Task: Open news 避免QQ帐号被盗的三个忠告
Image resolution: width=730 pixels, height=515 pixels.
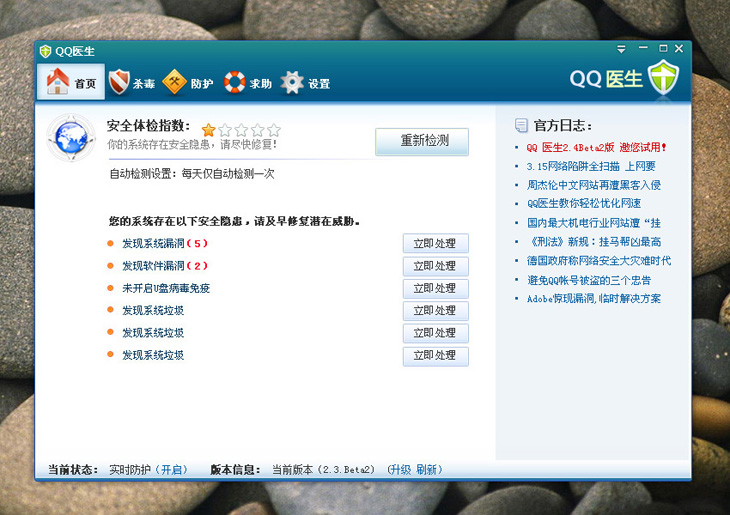Action: (589, 280)
